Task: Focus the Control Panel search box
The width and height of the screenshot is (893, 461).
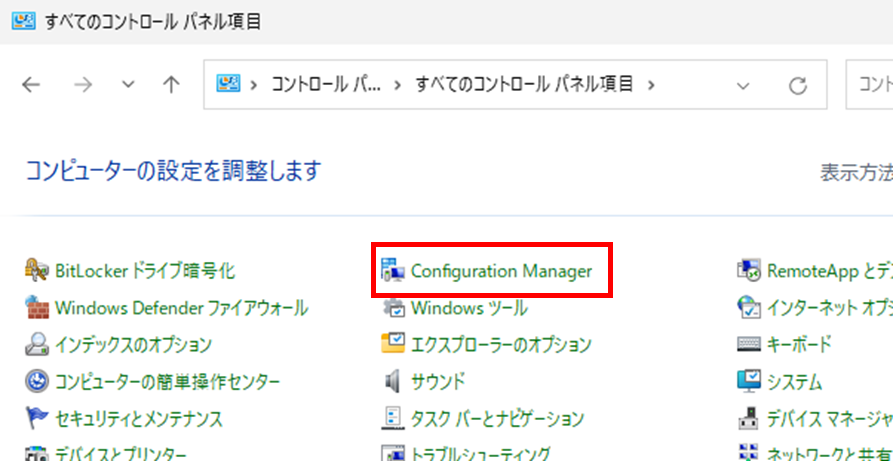Action: (x=869, y=84)
